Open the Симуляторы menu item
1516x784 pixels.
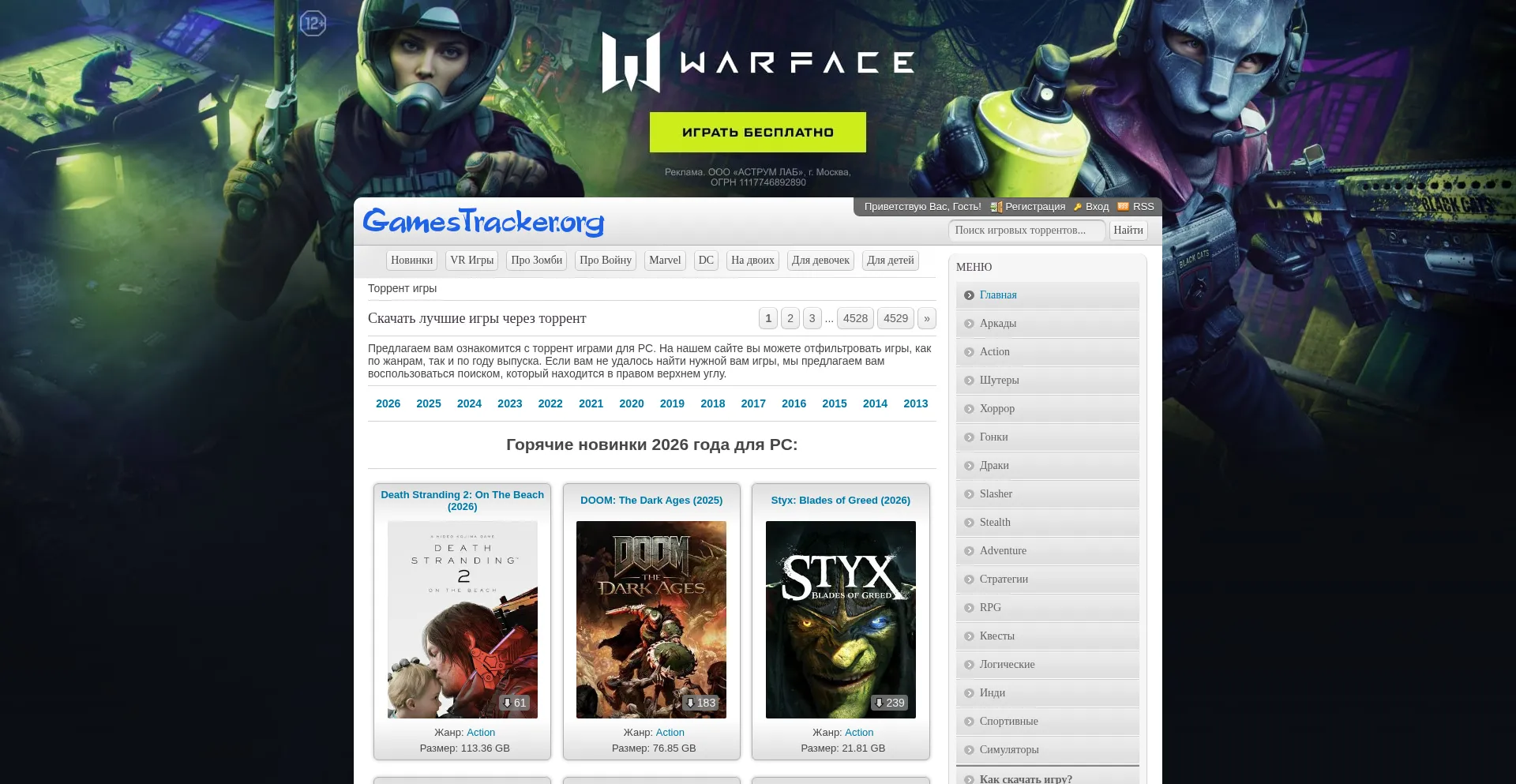[x=1047, y=750]
